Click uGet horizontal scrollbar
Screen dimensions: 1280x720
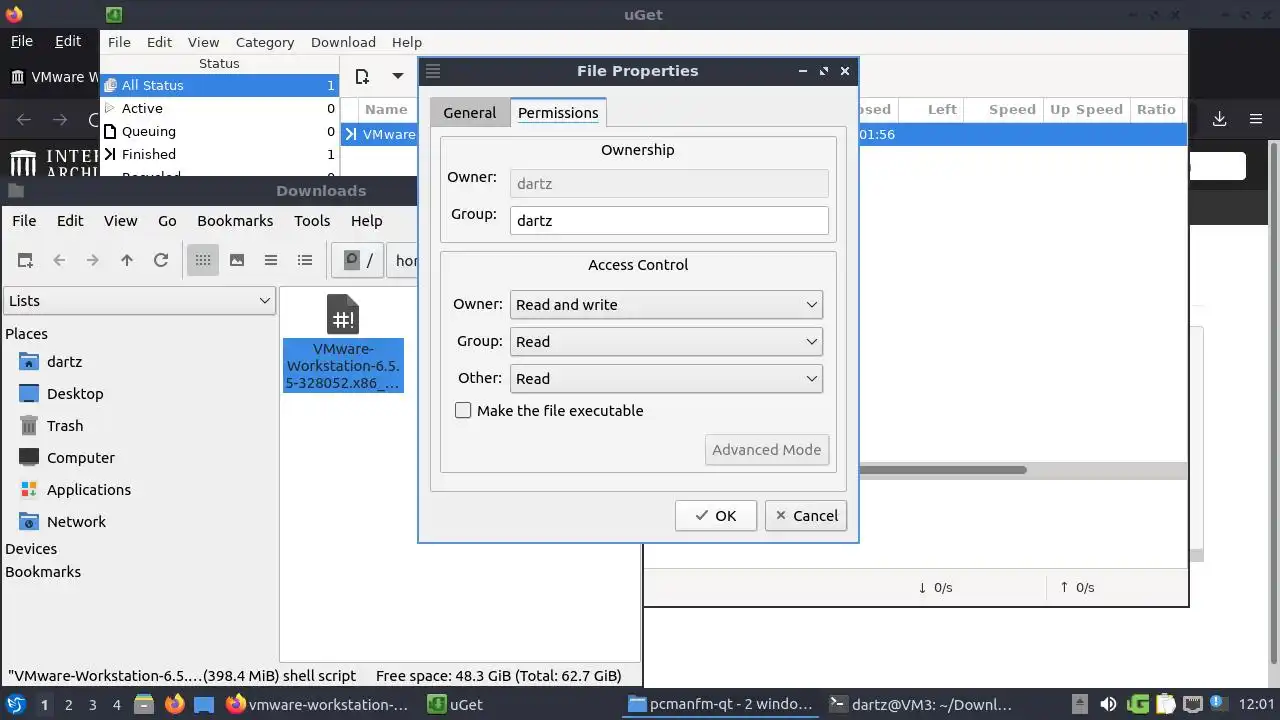pos(942,470)
